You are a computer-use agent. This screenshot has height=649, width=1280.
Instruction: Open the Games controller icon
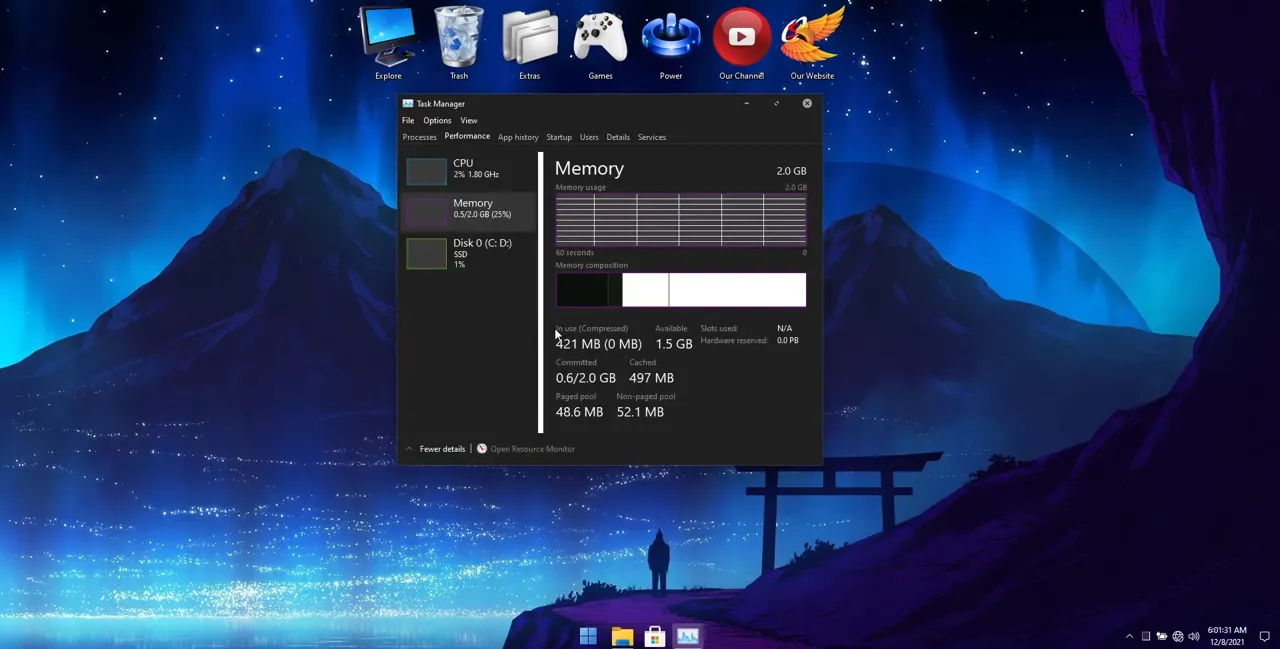coord(600,38)
